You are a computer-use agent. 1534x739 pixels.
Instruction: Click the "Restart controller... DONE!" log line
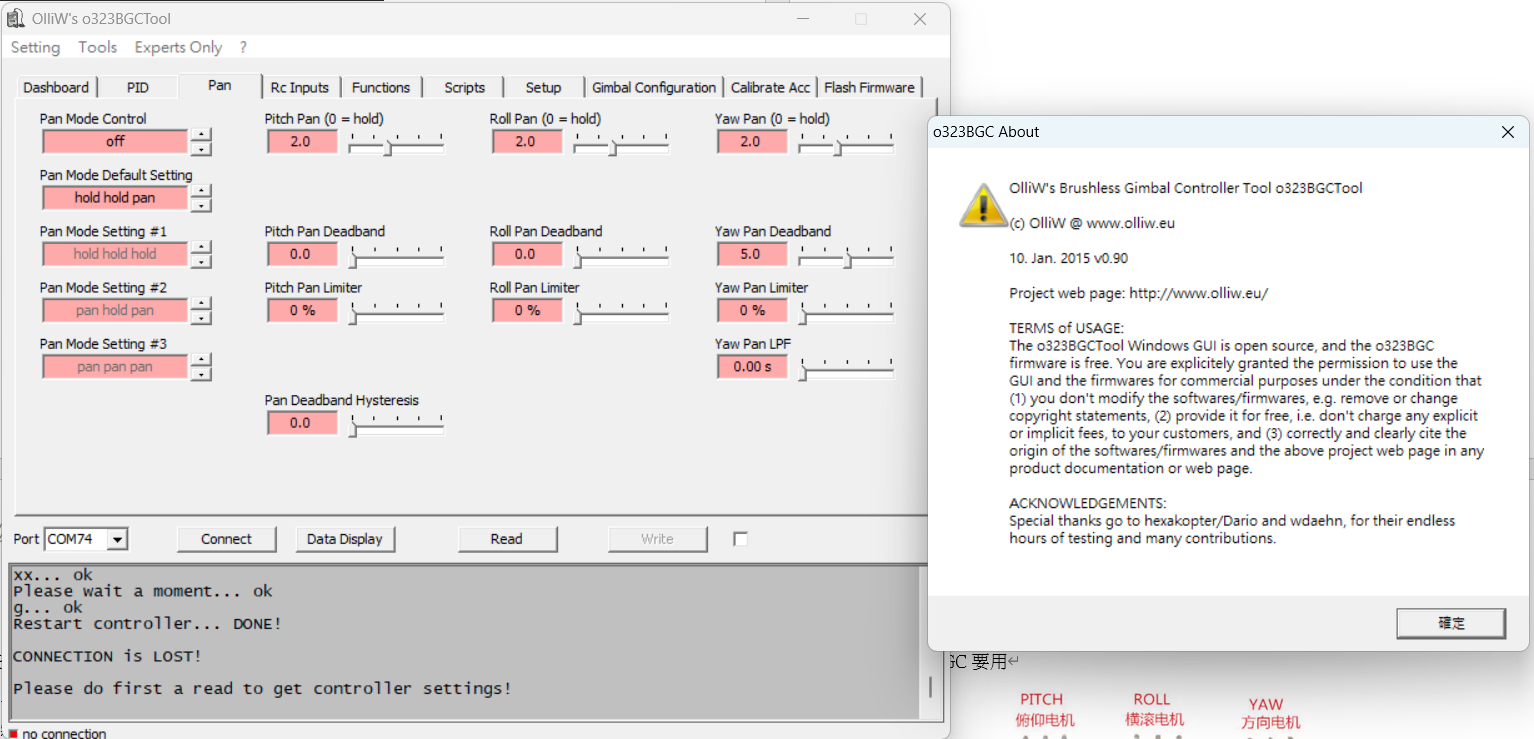coord(147,624)
